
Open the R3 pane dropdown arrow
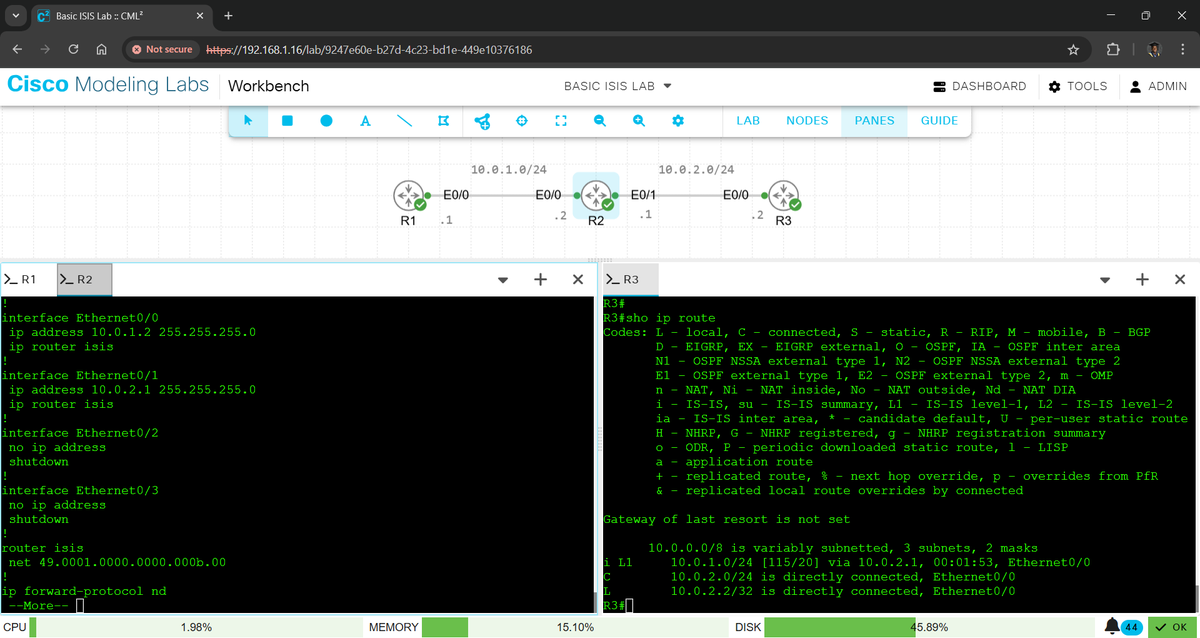click(1105, 280)
